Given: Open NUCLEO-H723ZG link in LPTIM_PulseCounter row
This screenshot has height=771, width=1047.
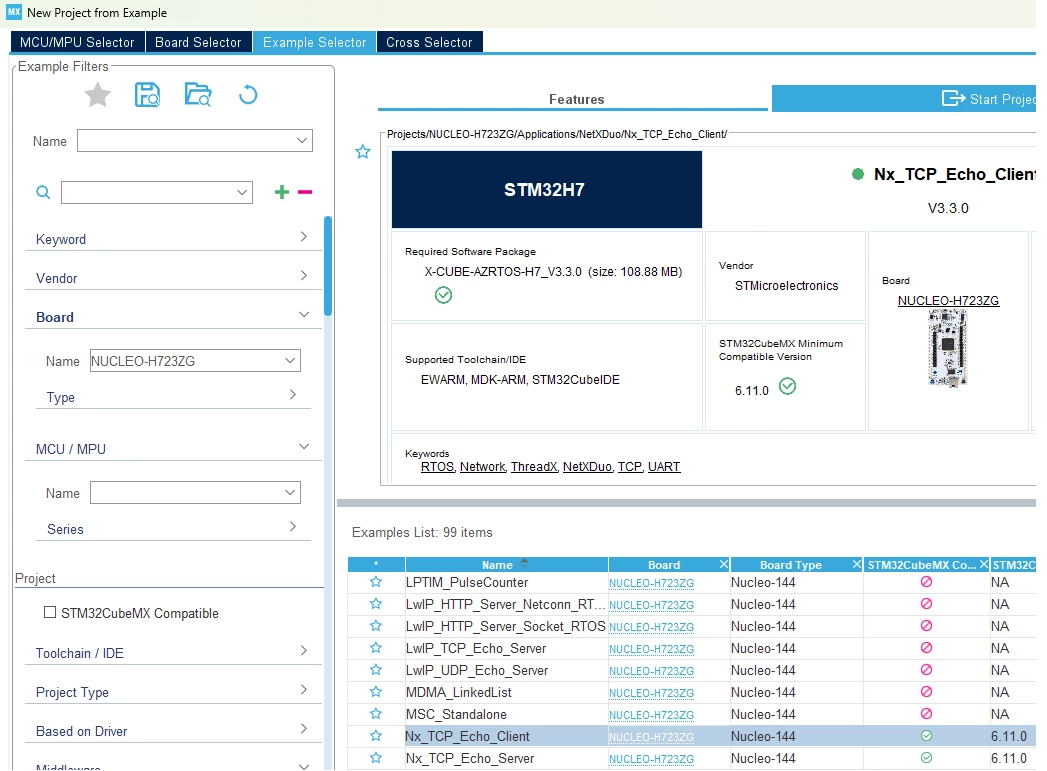Looking at the screenshot, I should [651, 583].
